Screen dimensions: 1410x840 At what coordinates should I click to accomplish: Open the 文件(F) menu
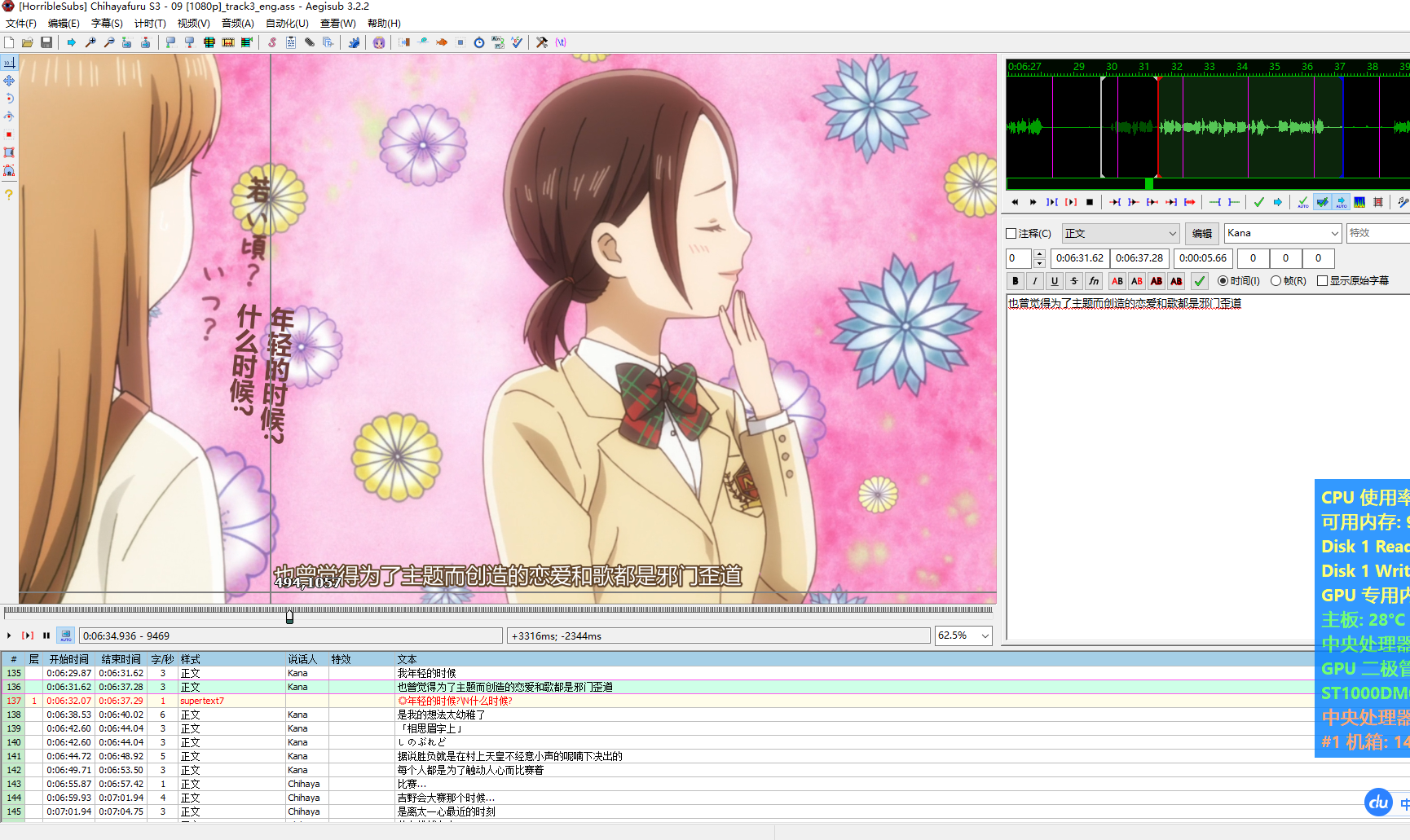(21, 24)
